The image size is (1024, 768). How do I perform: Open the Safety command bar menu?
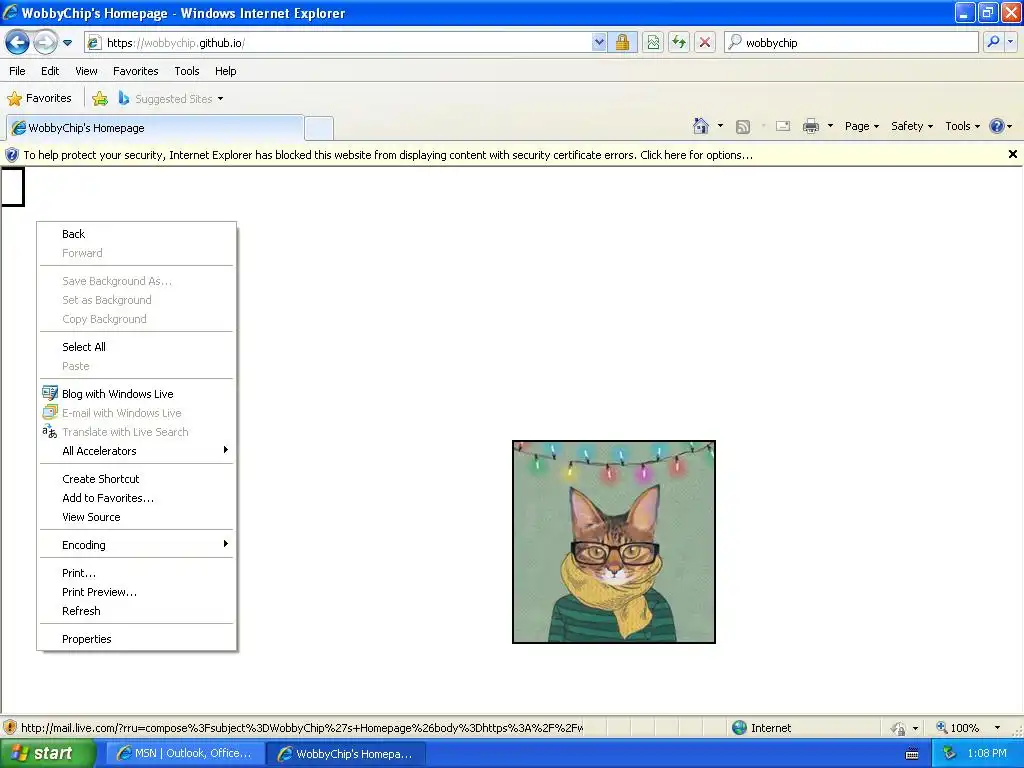point(912,126)
